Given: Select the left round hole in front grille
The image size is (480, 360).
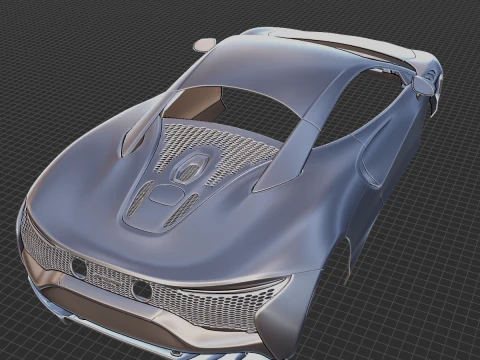Looking at the screenshot, I should [79, 268].
